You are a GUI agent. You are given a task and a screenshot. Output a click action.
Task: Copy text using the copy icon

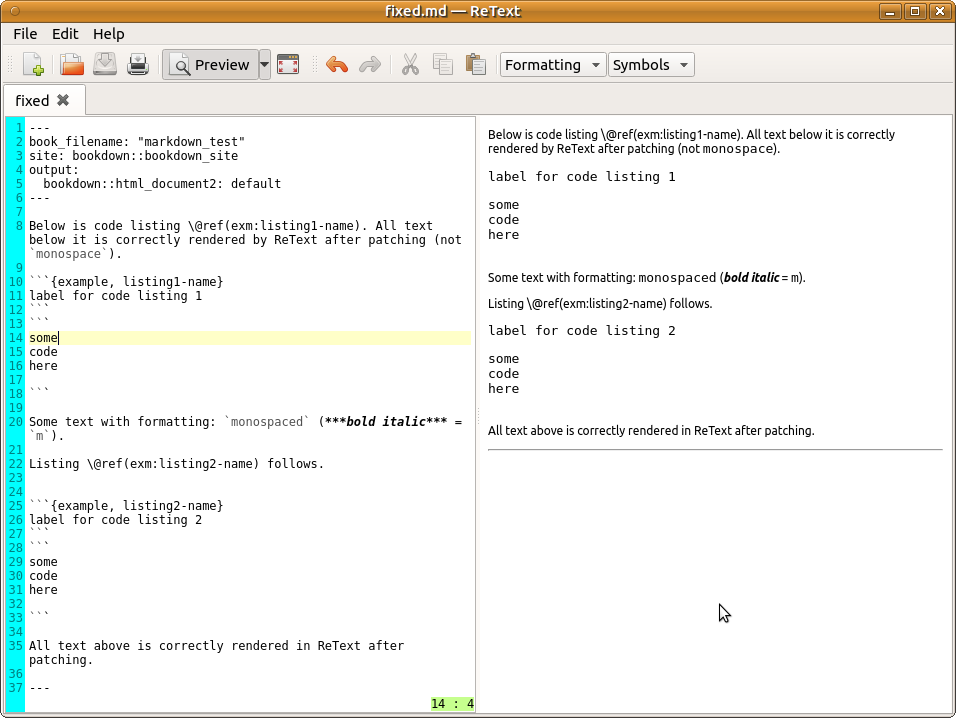443,64
